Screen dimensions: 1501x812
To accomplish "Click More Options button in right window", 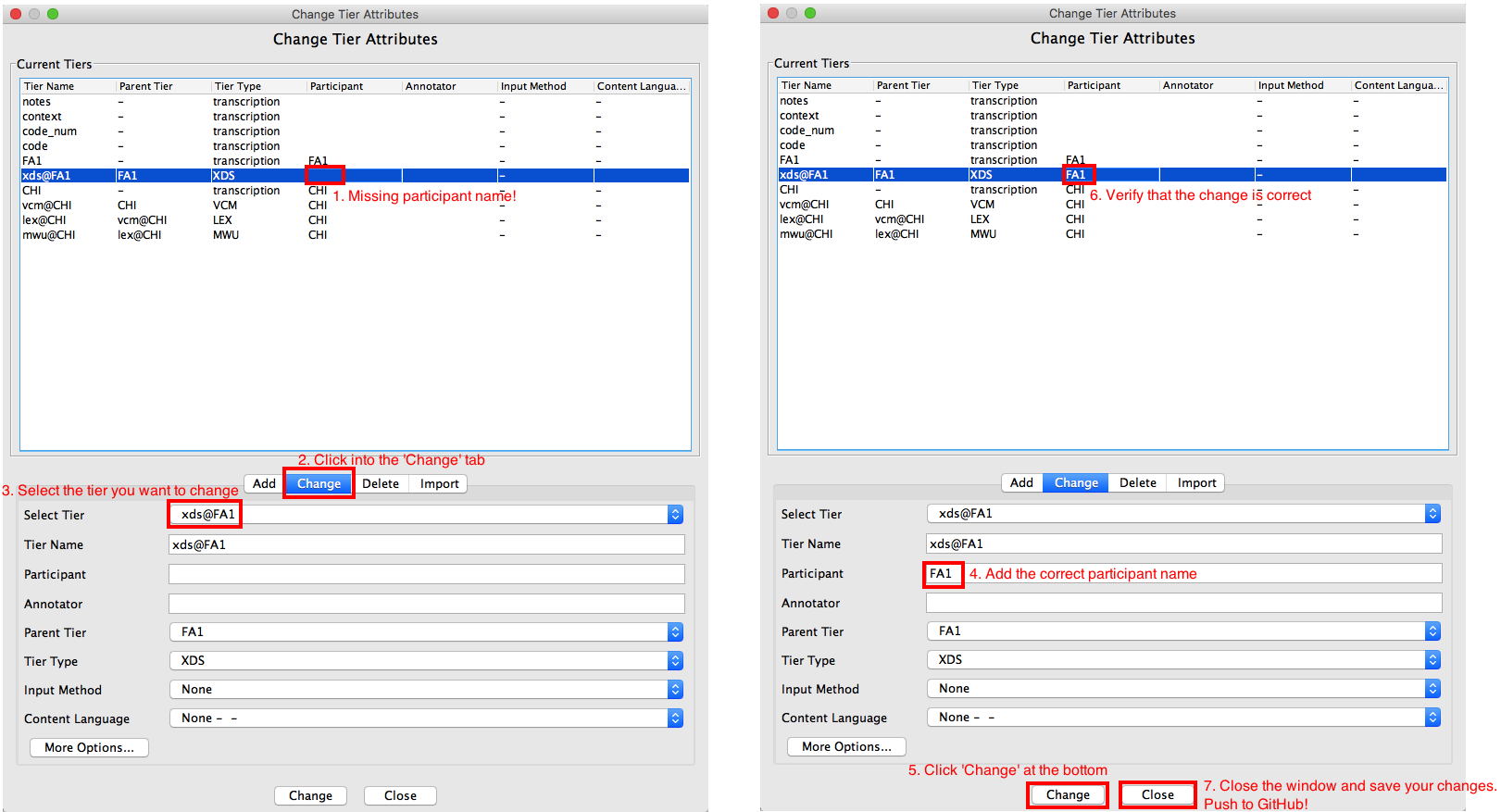I will tap(846, 747).
